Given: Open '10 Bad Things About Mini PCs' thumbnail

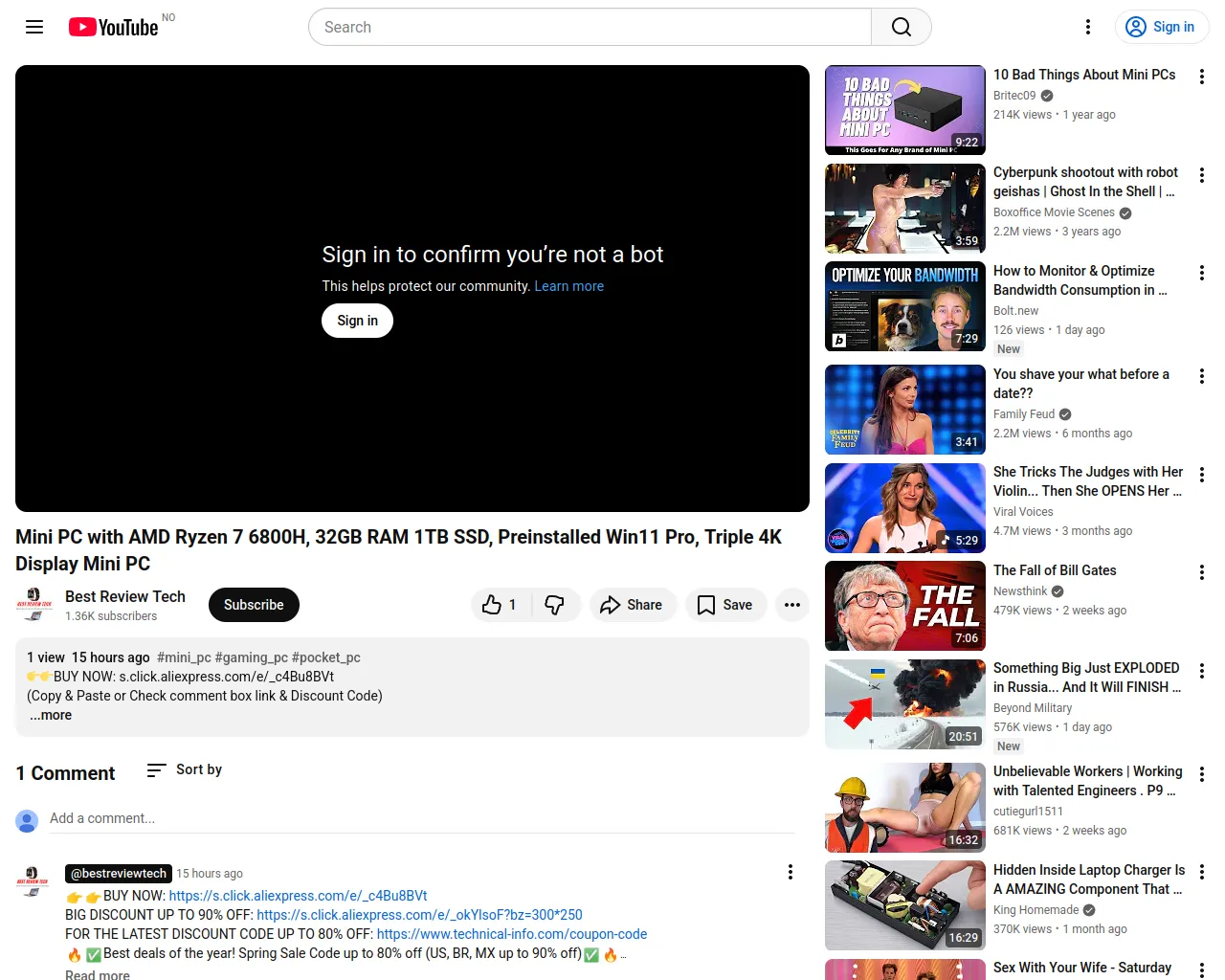Looking at the screenshot, I should pyautogui.click(x=905, y=110).
